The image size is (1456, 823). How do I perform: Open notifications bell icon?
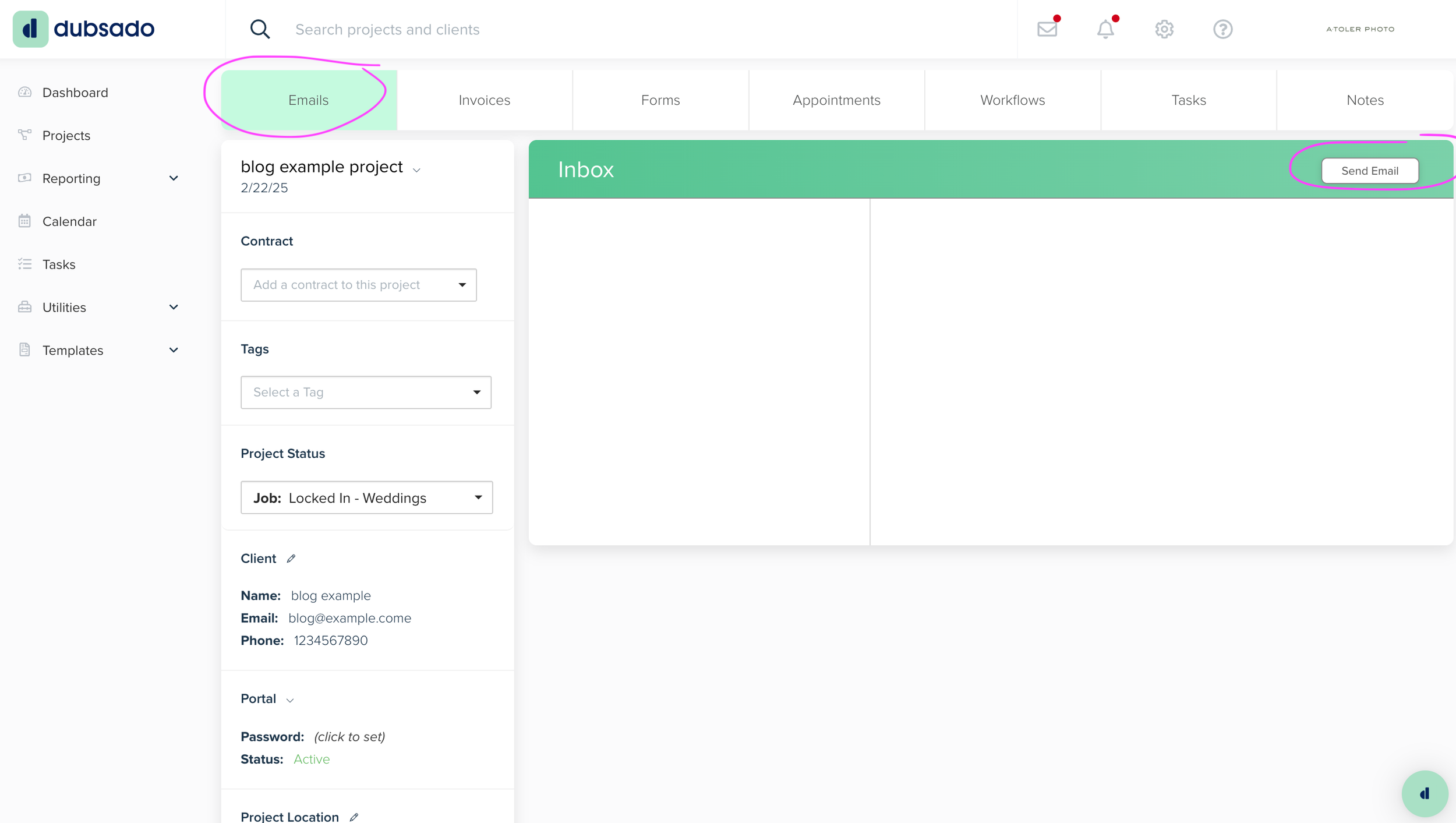click(1105, 29)
